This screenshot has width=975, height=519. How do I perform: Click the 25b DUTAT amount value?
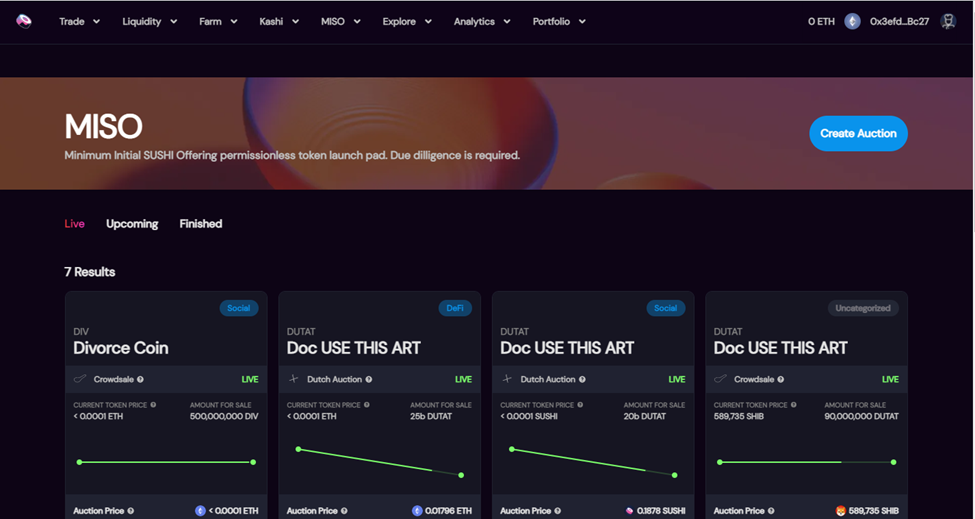[x=431, y=416]
